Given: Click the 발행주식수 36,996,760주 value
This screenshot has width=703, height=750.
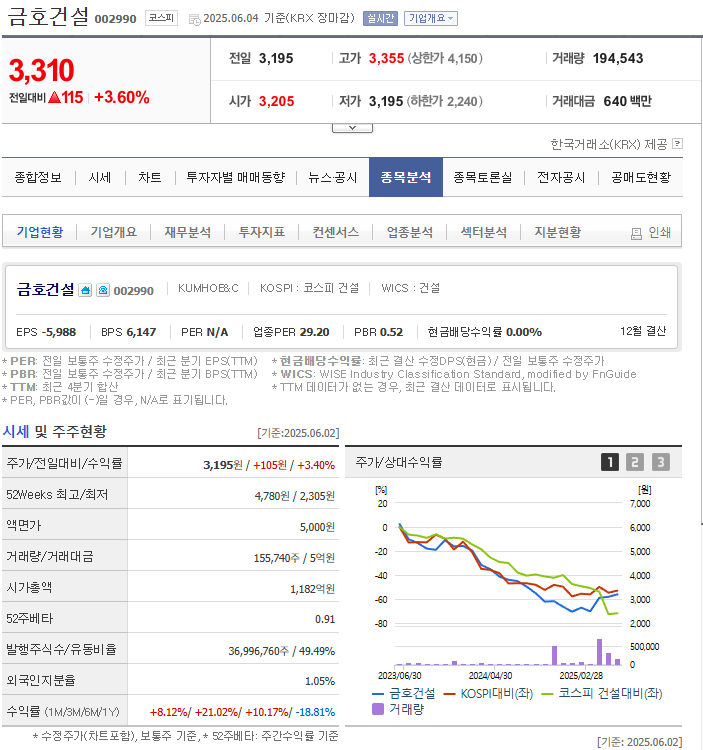Looking at the screenshot, I should click(259, 651).
